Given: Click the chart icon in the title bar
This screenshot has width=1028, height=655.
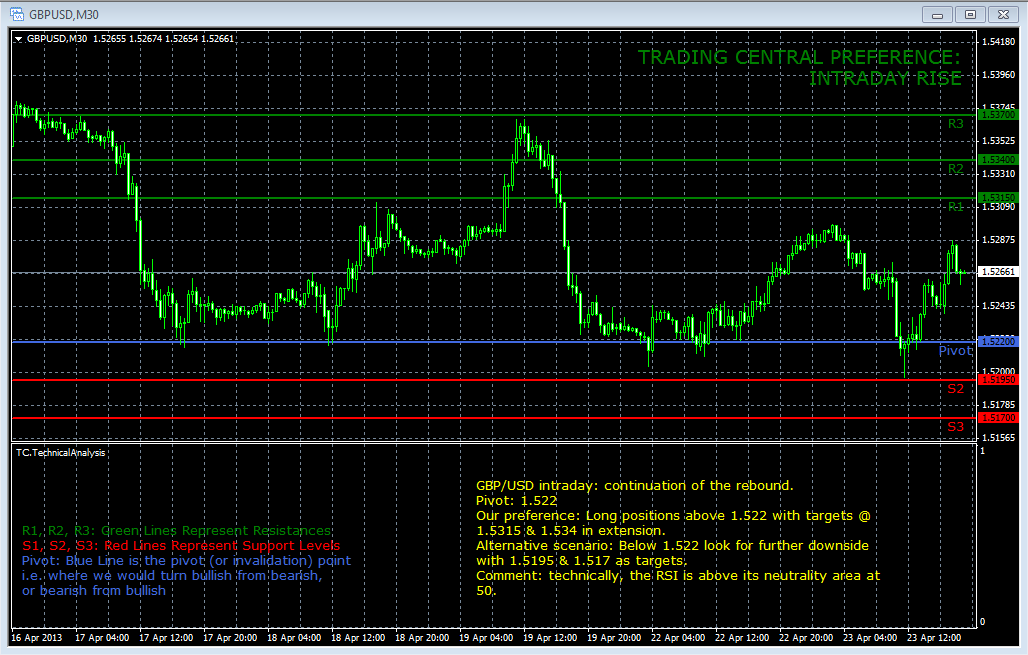Looking at the screenshot, I should pos(17,14).
